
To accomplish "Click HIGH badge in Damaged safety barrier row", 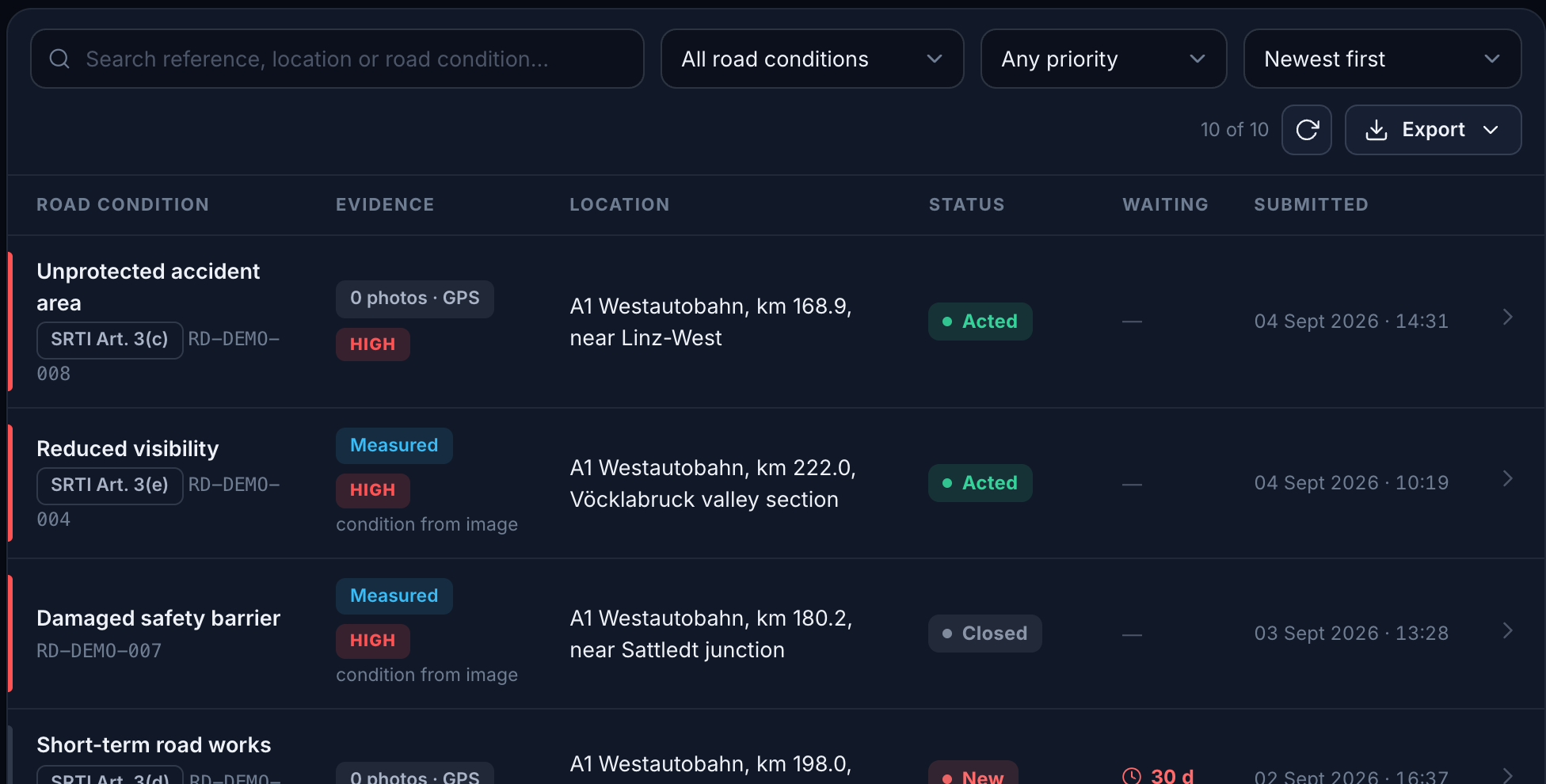I will click(x=373, y=641).
